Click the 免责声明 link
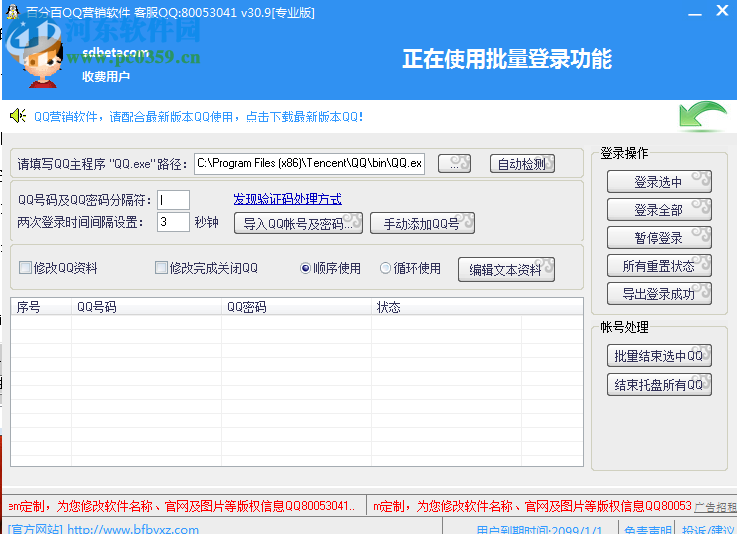737x534 pixels. (x=647, y=529)
